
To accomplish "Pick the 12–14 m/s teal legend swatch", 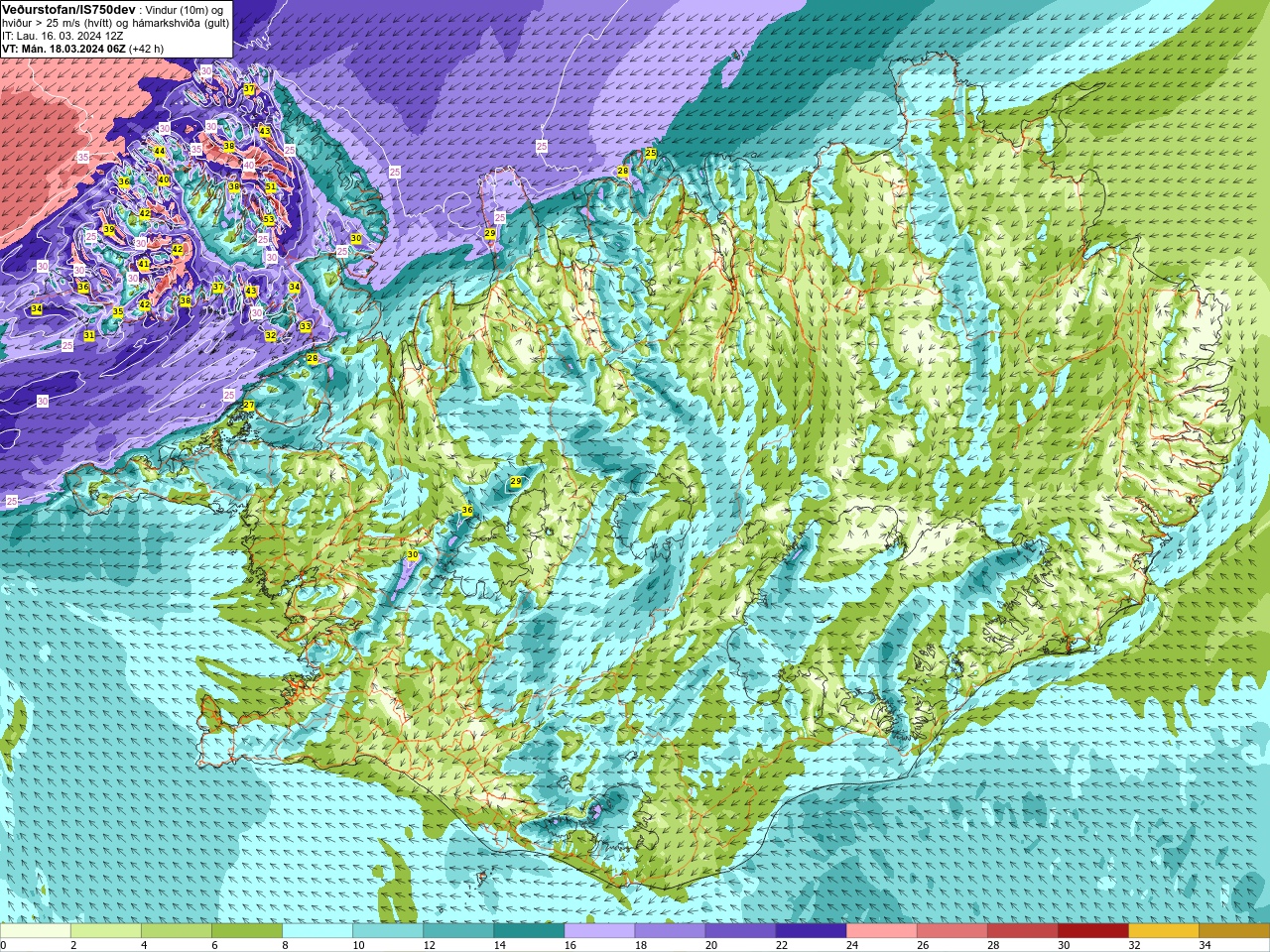I will point(458,931).
